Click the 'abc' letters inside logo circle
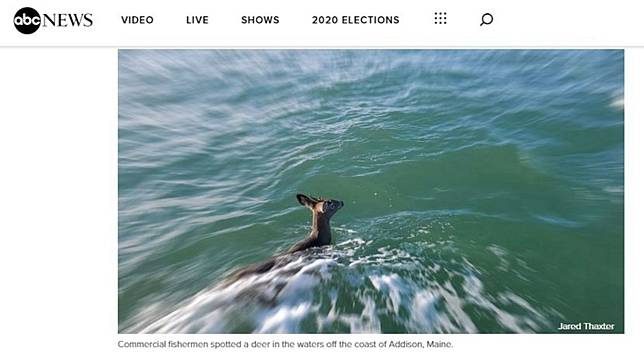The width and height of the screenshot is (644, 362). tap(27, 21)
